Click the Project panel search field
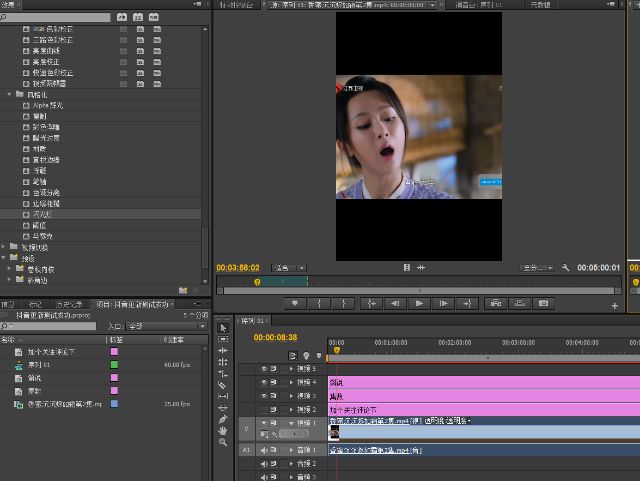 [48, 326]
